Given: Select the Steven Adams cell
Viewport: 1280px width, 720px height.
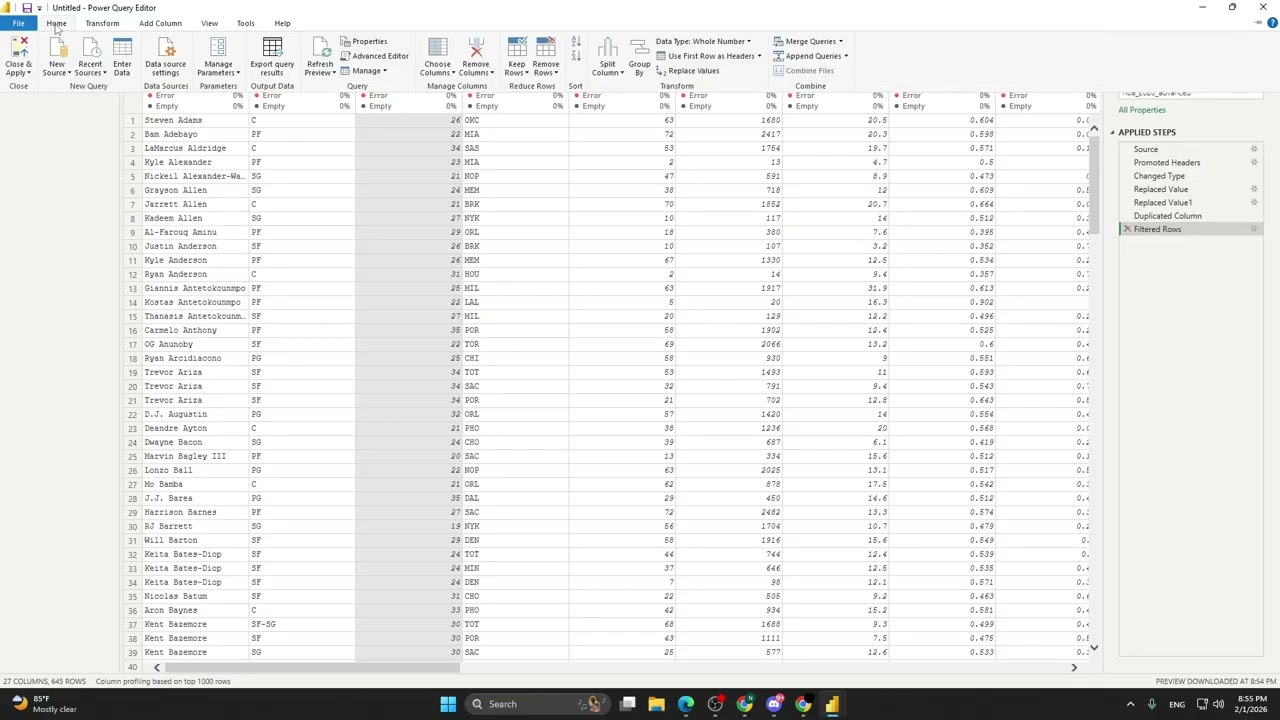Looking at the screenshot, I should (194, 120).
